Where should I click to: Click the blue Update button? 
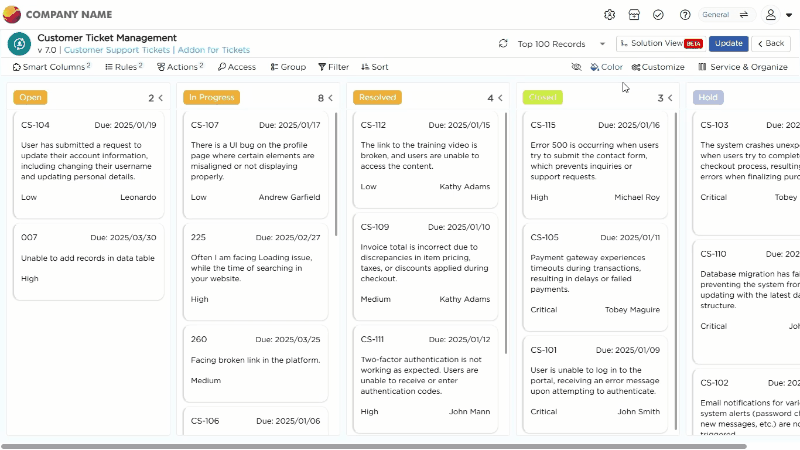point(728,44)
